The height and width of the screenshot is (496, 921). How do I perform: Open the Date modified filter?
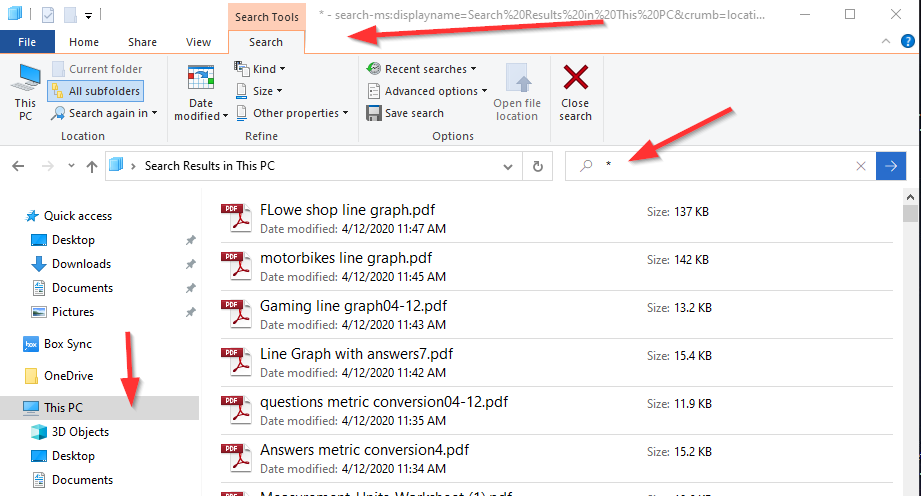pos(200,92)
